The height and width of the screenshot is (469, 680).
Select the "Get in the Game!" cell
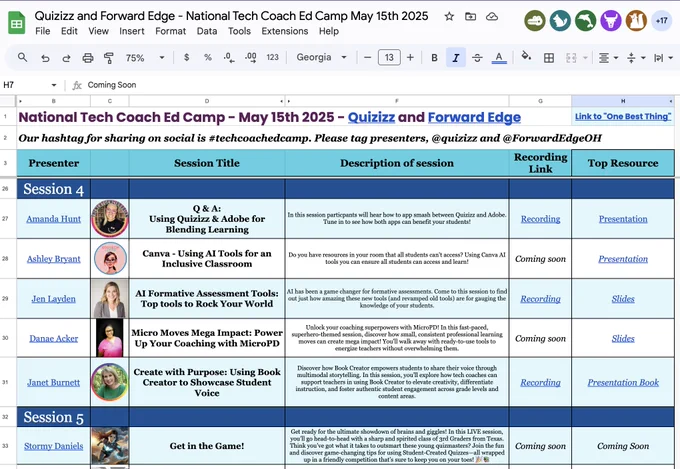207,446
